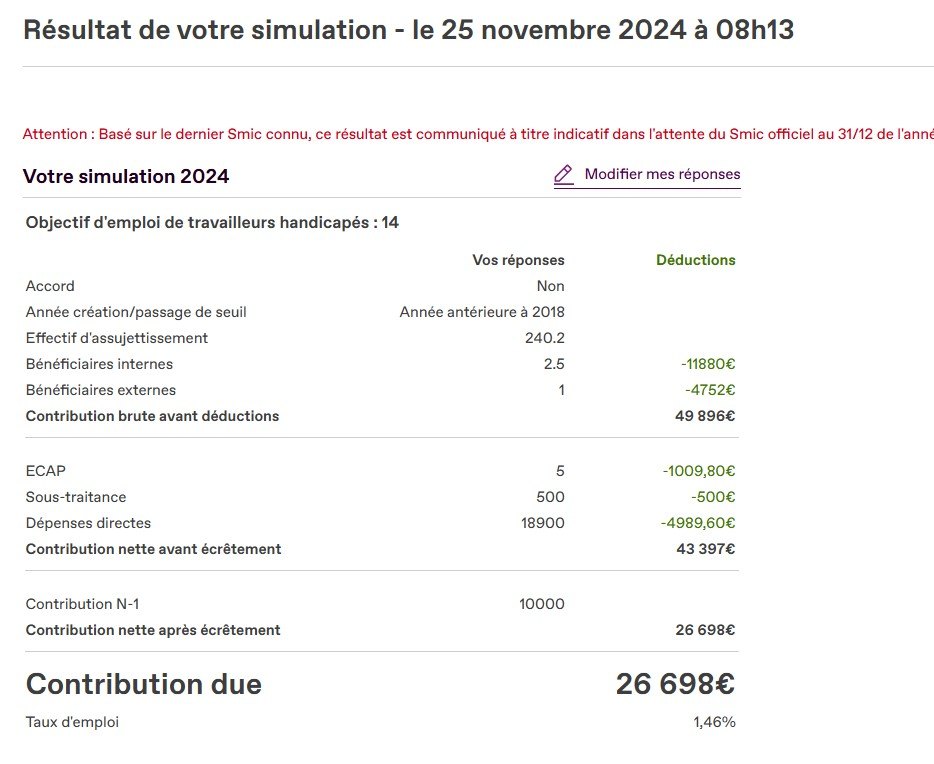
Task: Click the -1009,80€ ECAP deduction
Action: [x=698, y=471]
